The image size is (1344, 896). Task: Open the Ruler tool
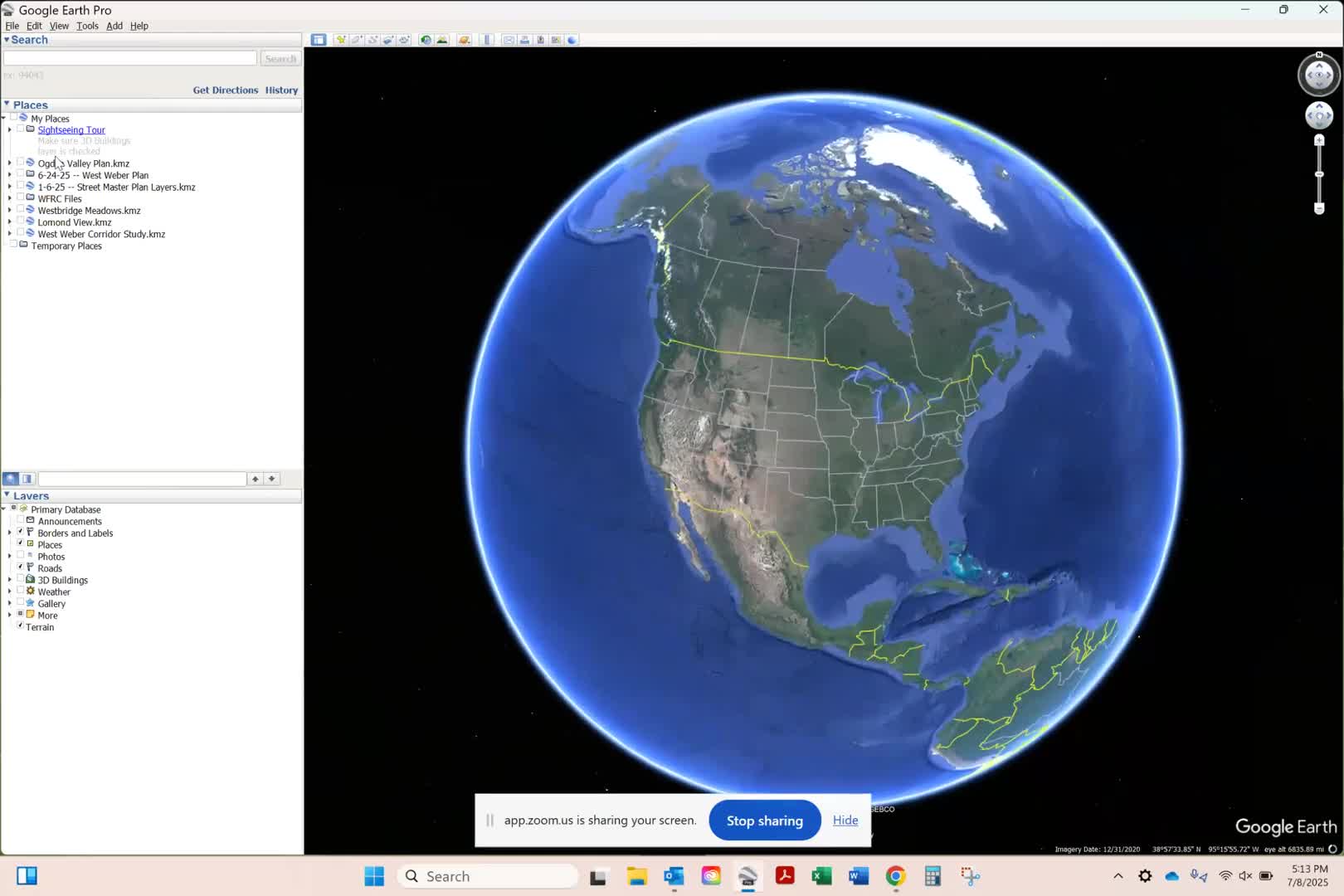[x=487, y=40]
